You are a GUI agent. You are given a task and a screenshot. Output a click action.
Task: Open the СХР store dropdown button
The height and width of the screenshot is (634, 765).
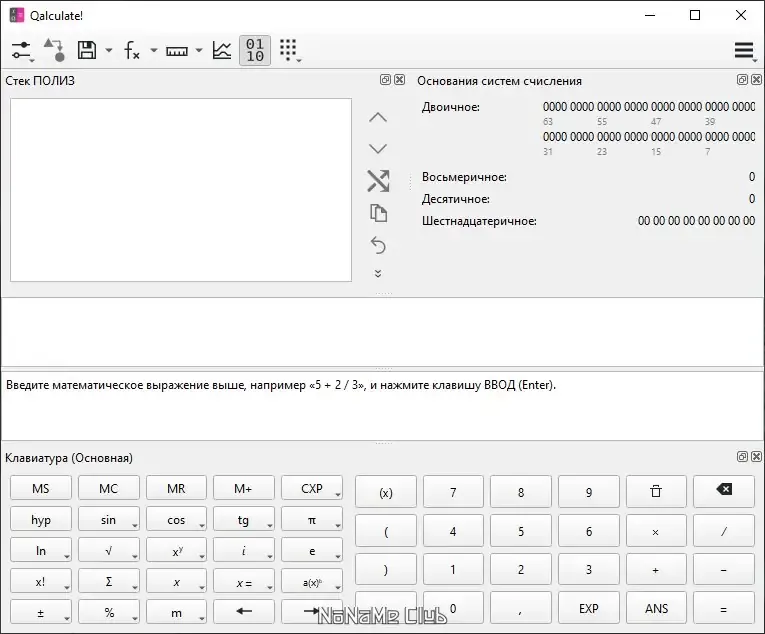[312, 488]
